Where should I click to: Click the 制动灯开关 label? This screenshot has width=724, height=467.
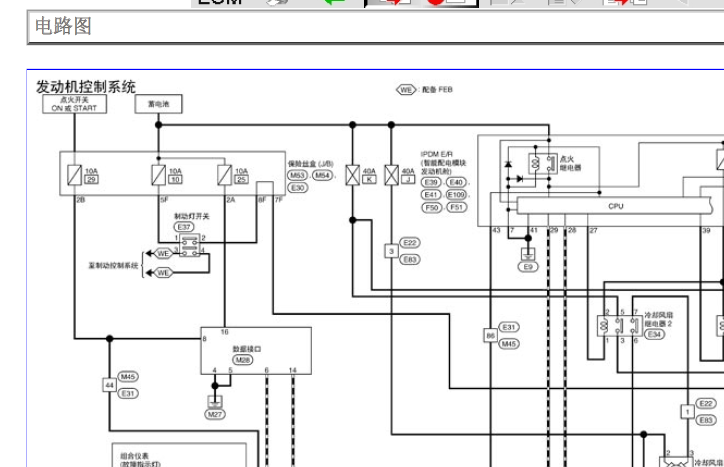[x=192, y=216]
